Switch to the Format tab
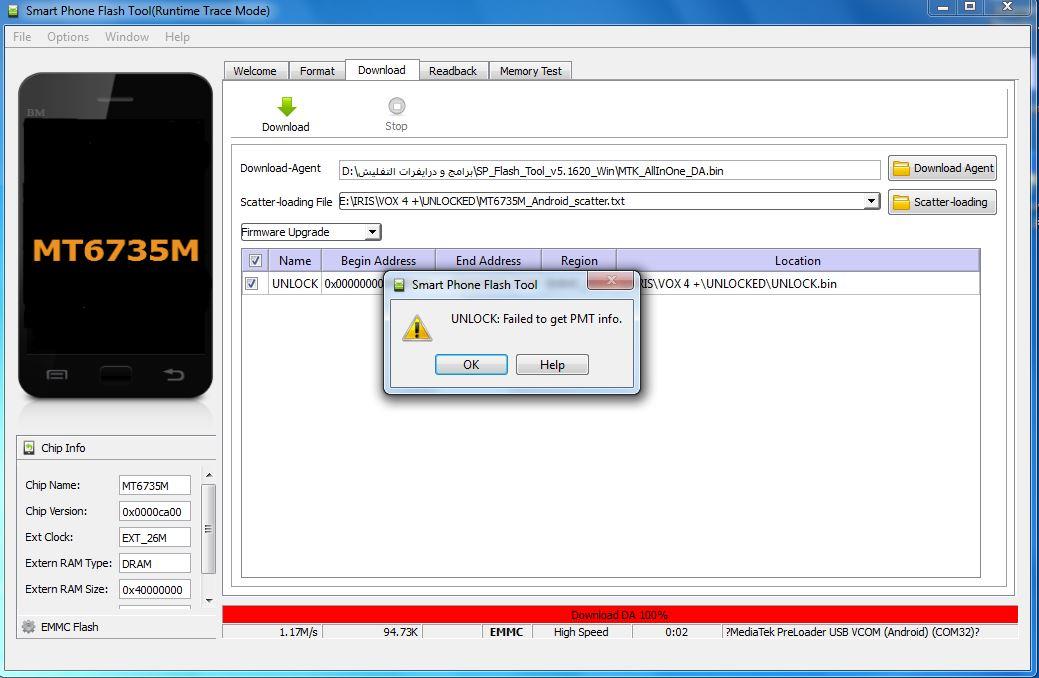Viewport: 1039px width, 678px height. point(317,71)
